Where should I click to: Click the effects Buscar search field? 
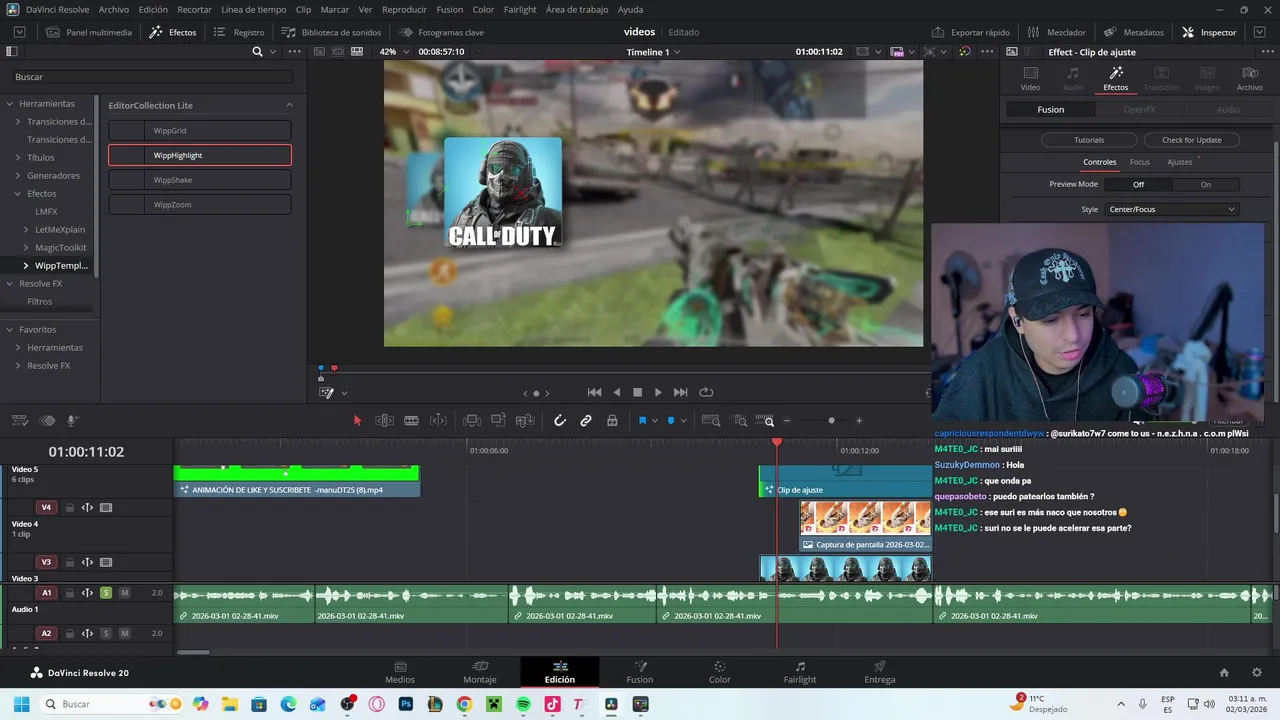tap(152, 77)
